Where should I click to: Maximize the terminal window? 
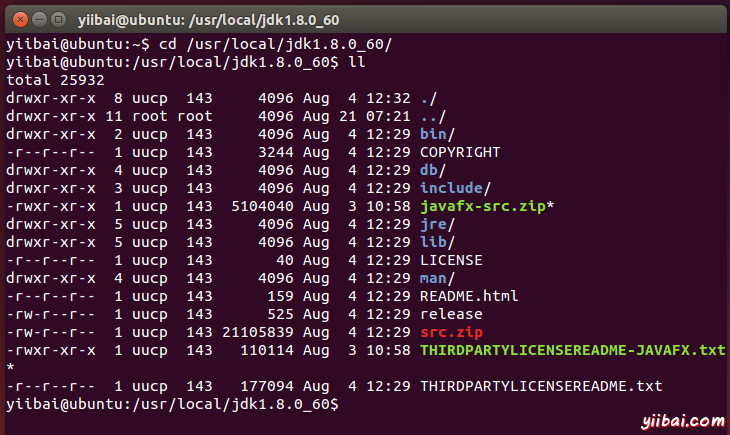[x=56, y=18]
